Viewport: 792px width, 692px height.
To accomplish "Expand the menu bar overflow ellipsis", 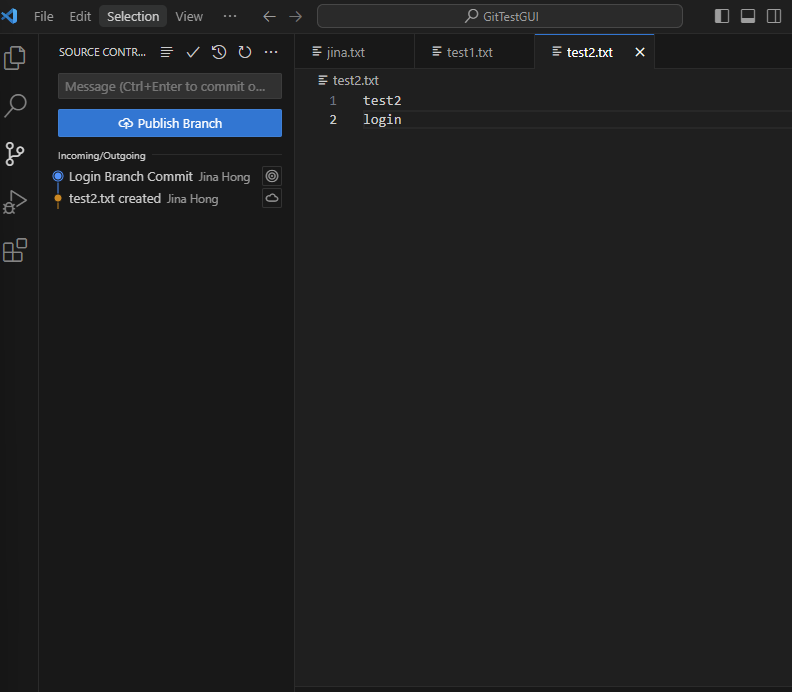I will [x=230, y=16].
